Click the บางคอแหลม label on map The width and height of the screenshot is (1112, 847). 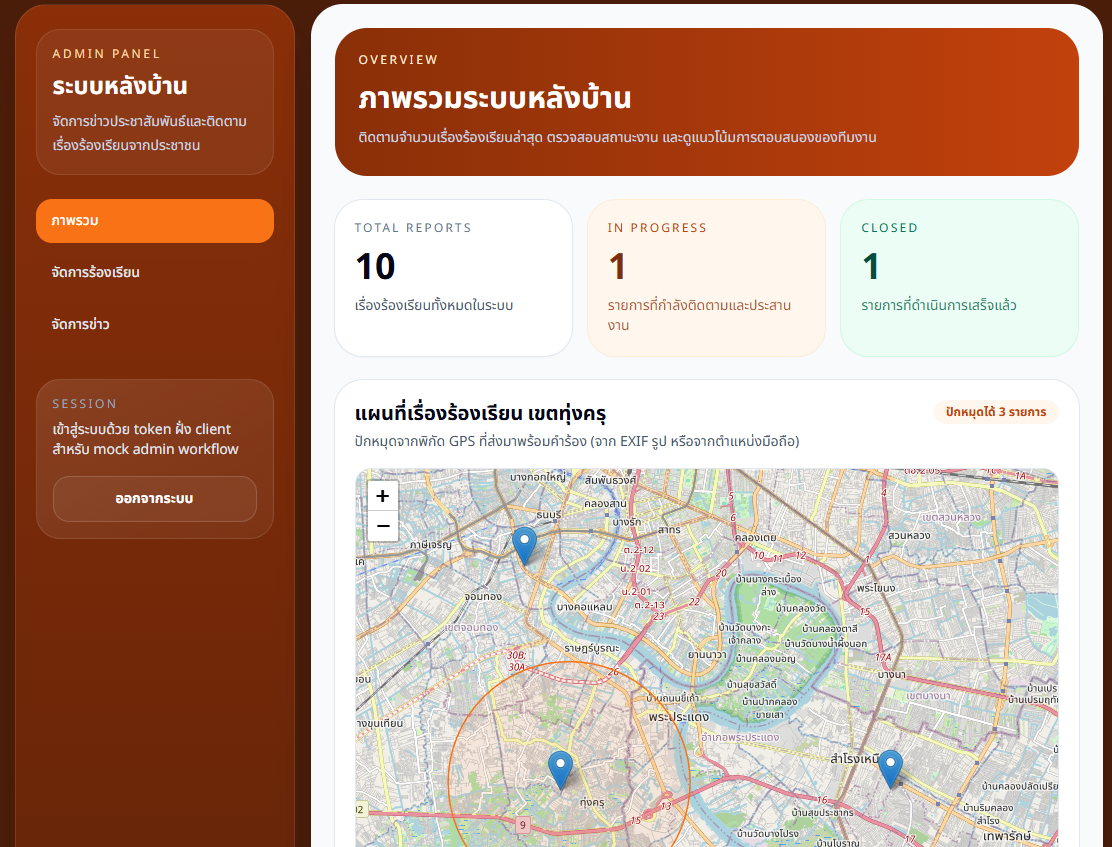584,607
